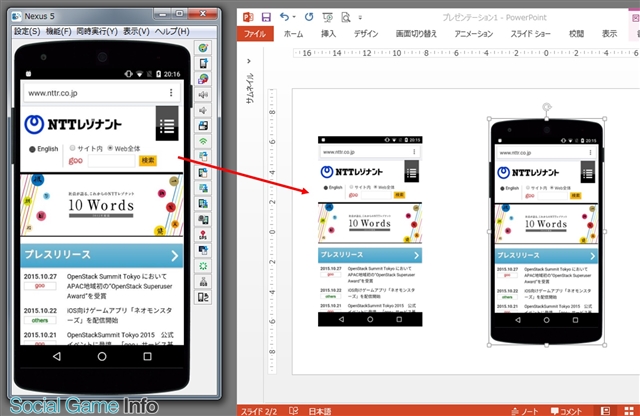Click the PowerPoint application icon in the title bar
Image resolution: width=640 pixels, height=416 pixels.
click(248, 17)
